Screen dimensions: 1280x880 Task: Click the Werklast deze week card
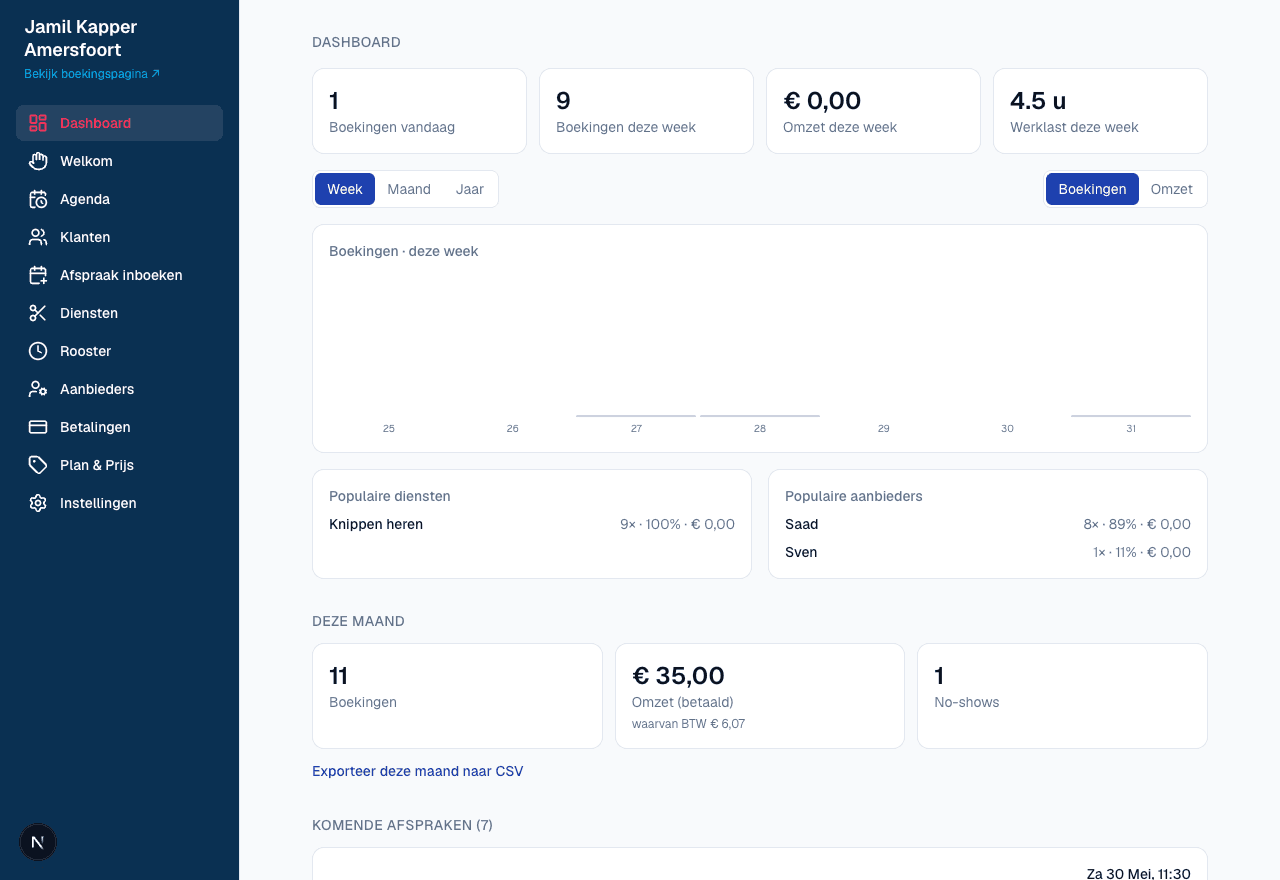pos(1100,111)
